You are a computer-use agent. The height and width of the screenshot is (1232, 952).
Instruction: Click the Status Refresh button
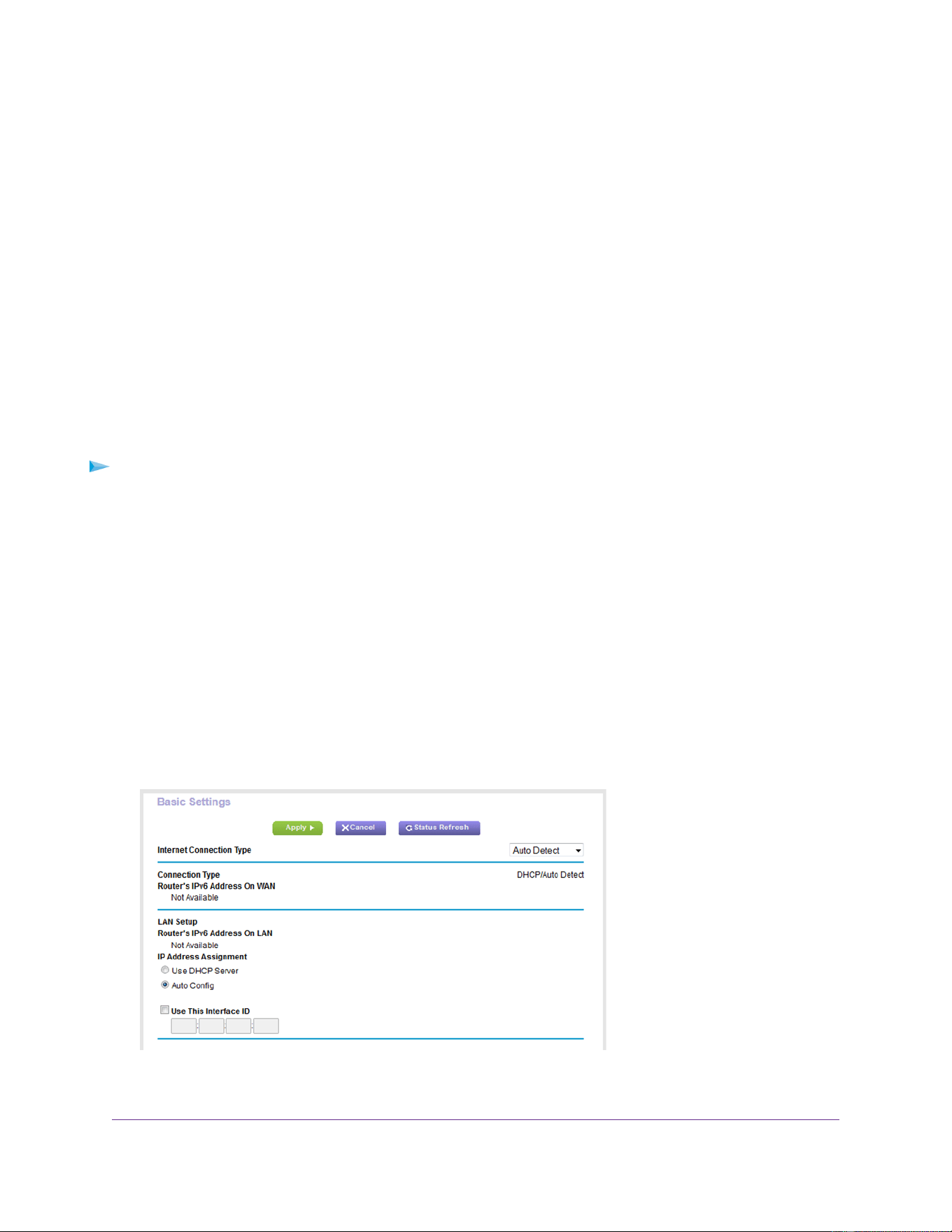point(439,828)
